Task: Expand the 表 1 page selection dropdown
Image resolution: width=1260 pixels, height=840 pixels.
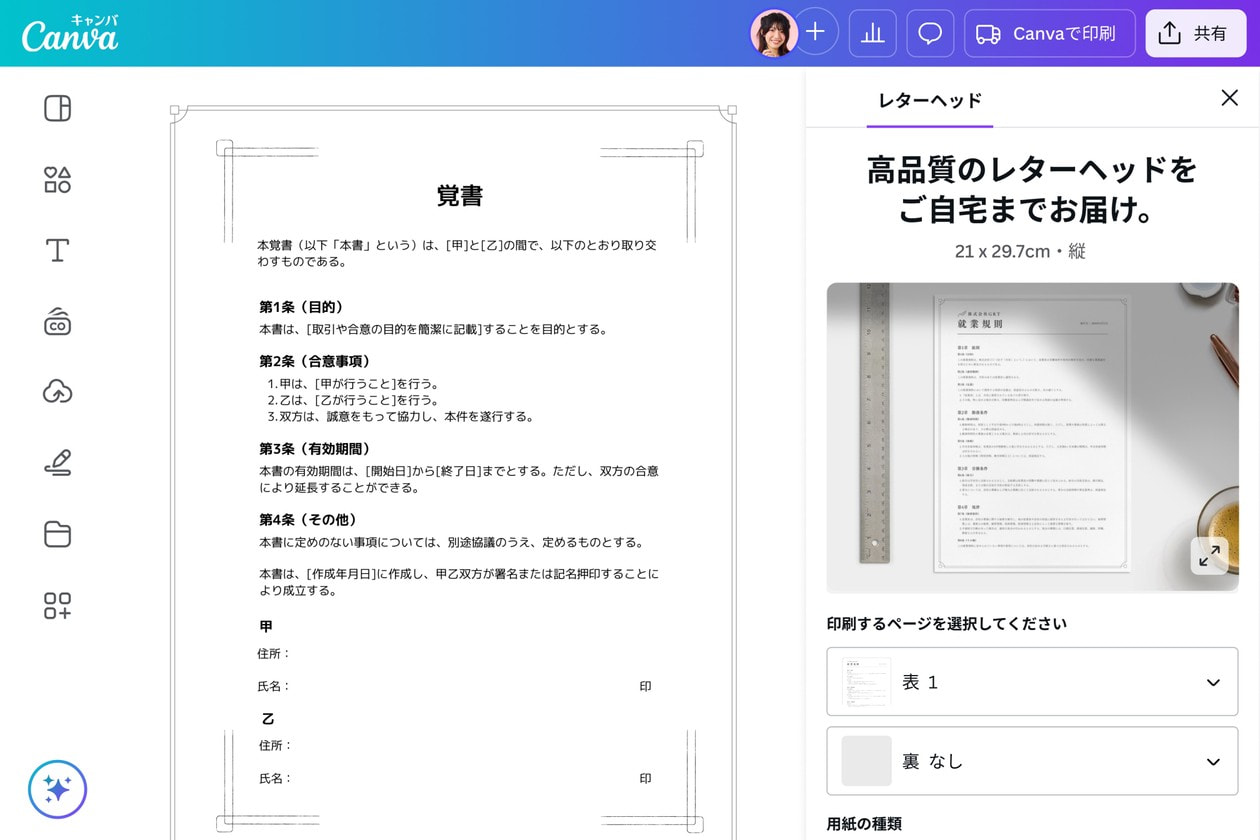Action: pos(1032,682)
